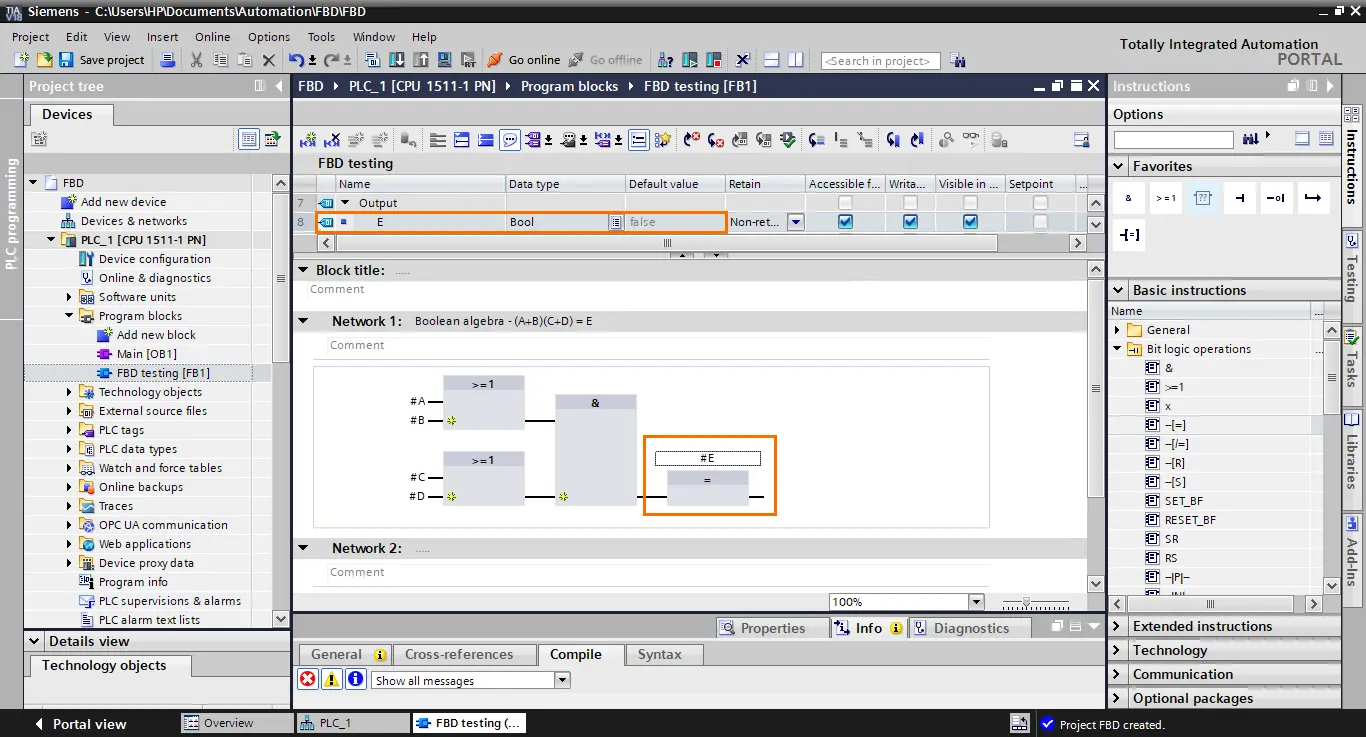
Task: Open the Options menu
Action: coord(269,37)
